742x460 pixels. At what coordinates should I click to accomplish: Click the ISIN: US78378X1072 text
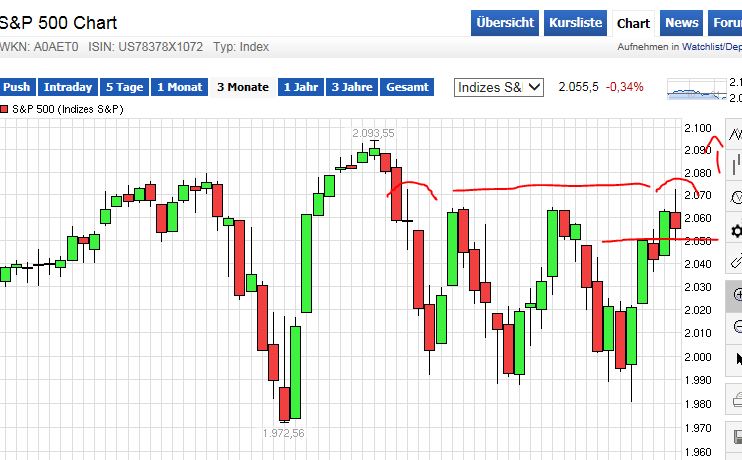pyautogui.click(x=145, y=47)
